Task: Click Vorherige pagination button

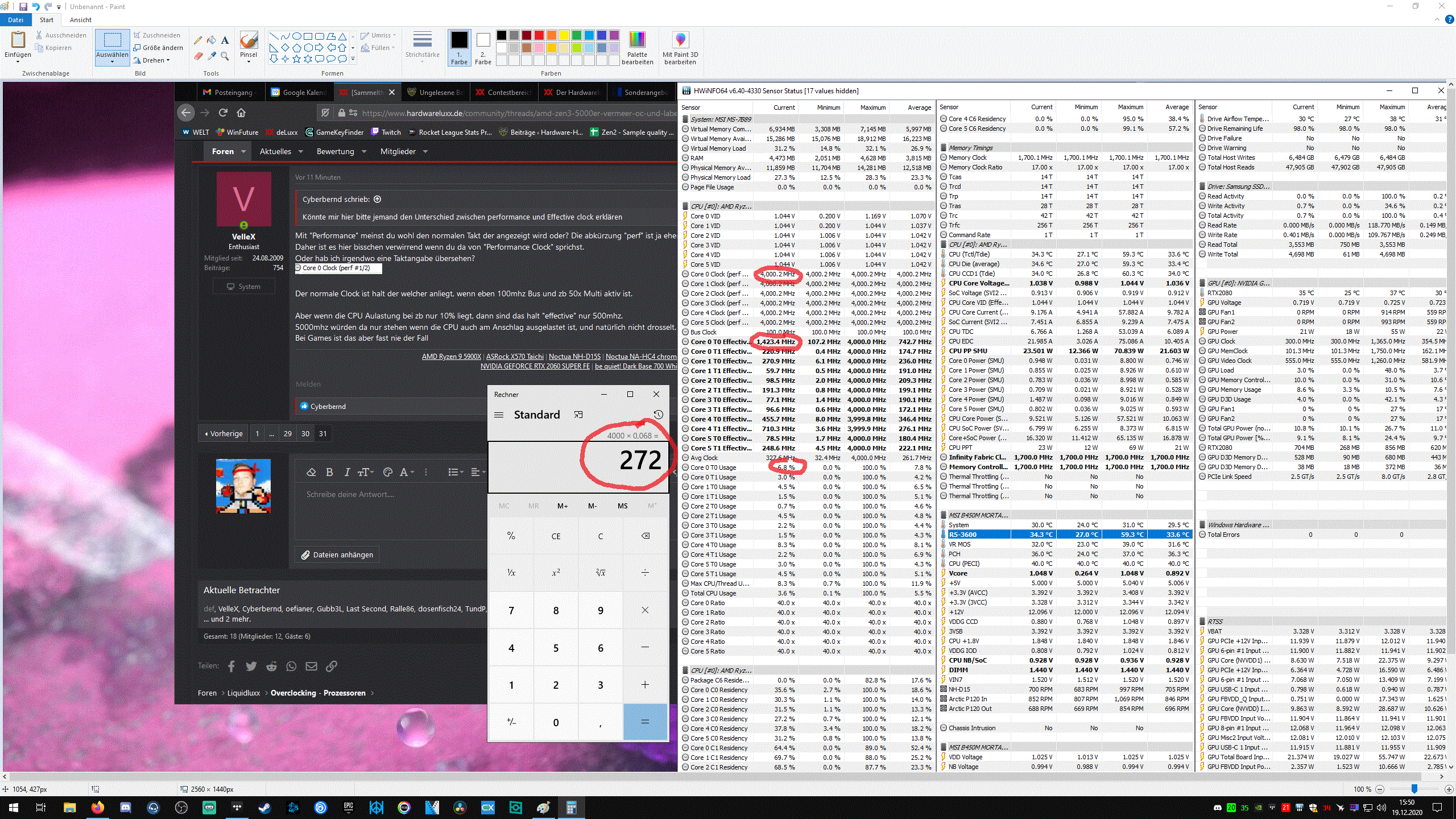Action: [224, 433]
